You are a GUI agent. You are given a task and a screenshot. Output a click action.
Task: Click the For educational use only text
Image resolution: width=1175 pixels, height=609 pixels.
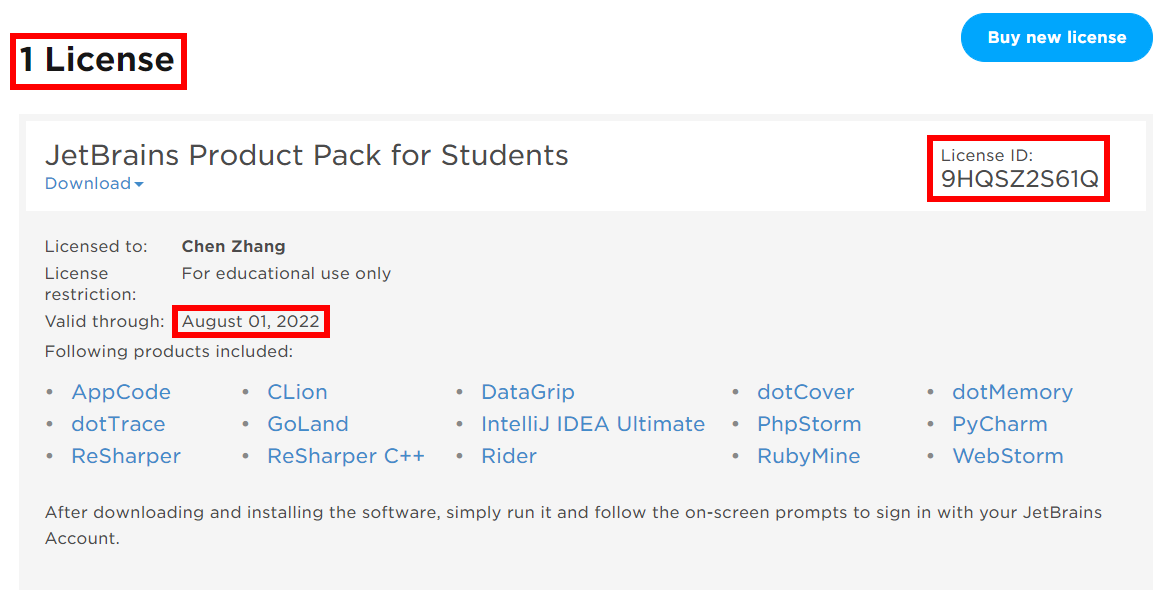(286, 273)
